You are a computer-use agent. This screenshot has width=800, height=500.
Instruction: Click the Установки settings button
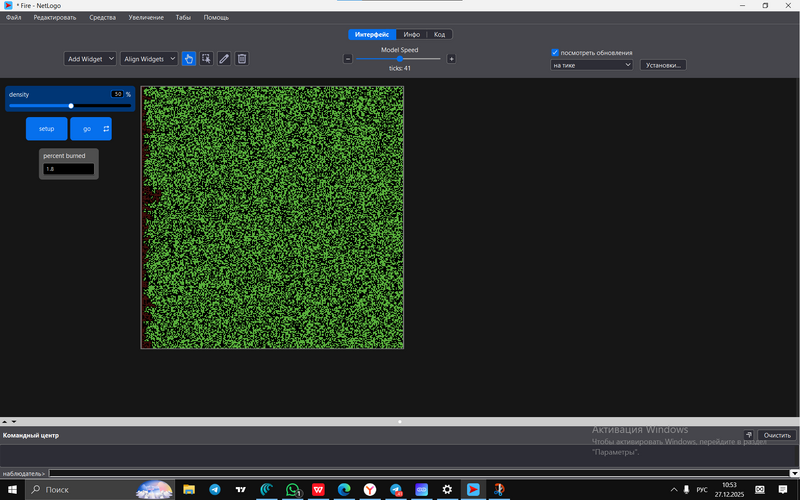663,65
